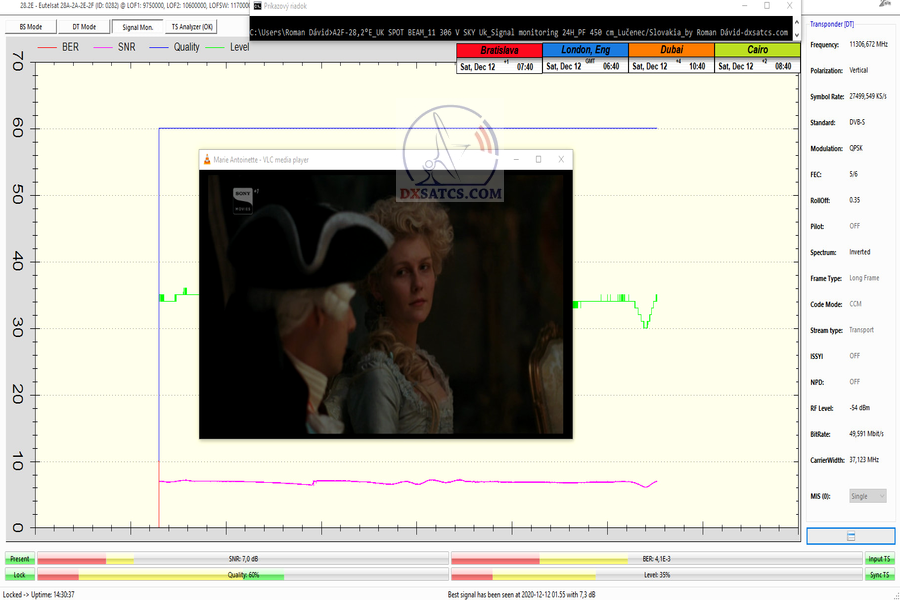This screenshot has width=900, height=600.
Task: Click the Marie Antoinette video frame
Action: [x=386, y=305]
